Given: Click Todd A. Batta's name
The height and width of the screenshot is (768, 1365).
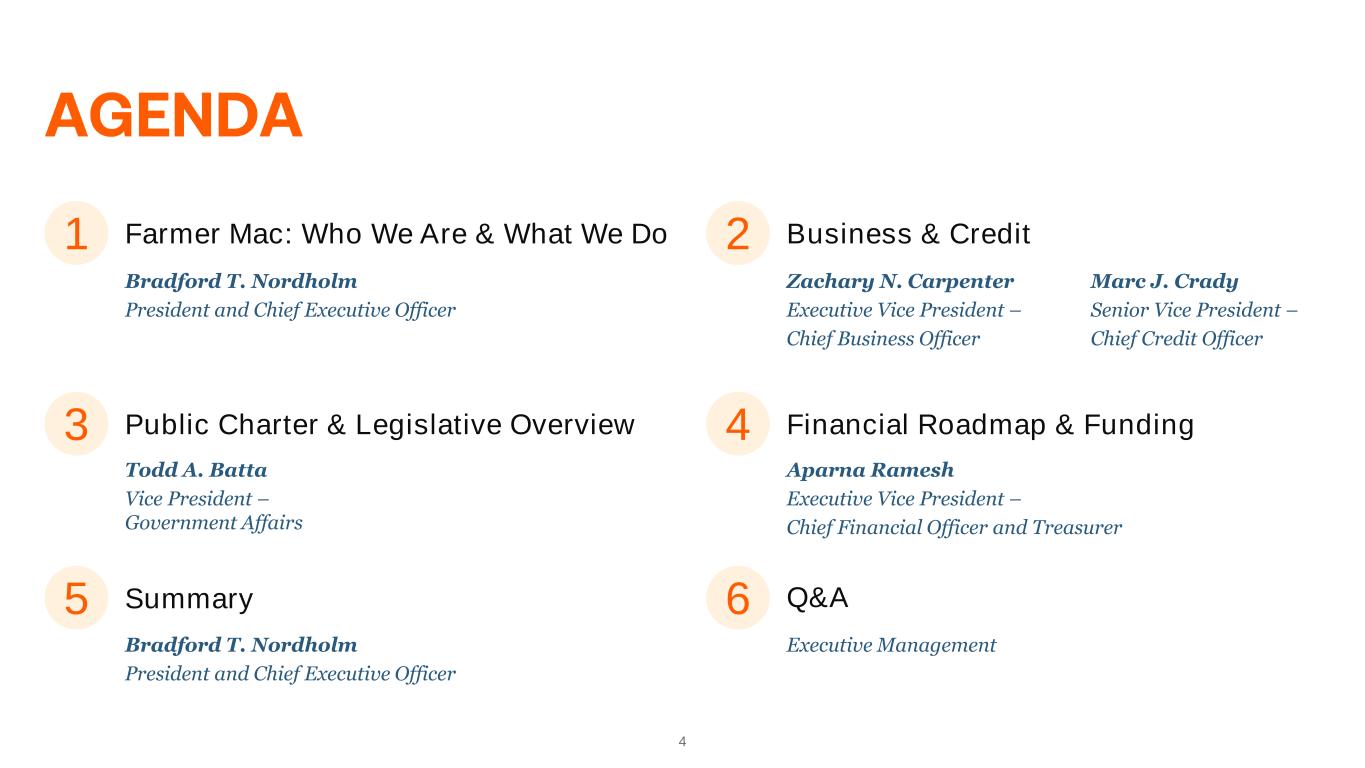Looking at the screenshot, I should tap(196, 470).
